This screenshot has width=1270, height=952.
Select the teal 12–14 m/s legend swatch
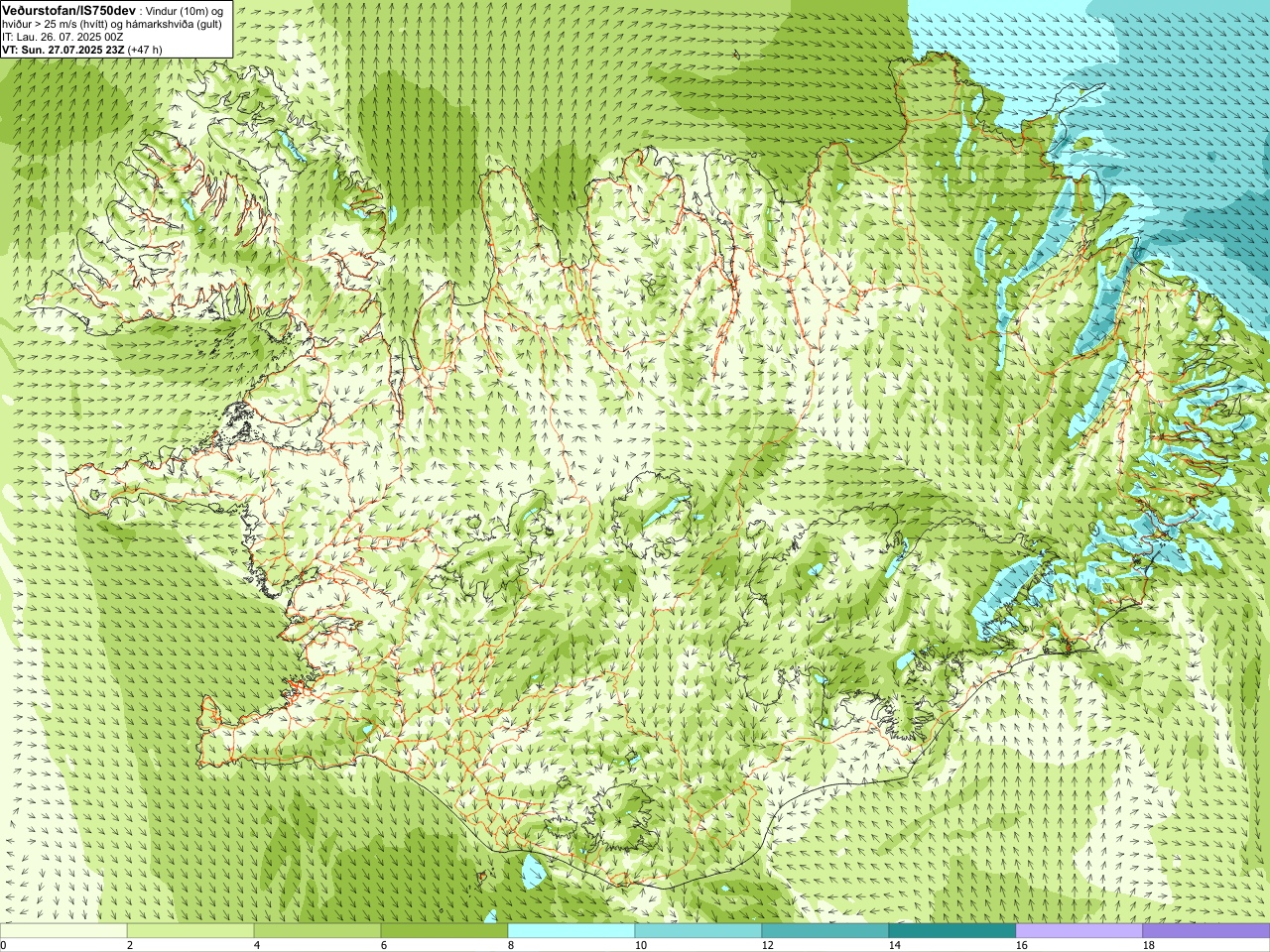(x=825, y=931)
